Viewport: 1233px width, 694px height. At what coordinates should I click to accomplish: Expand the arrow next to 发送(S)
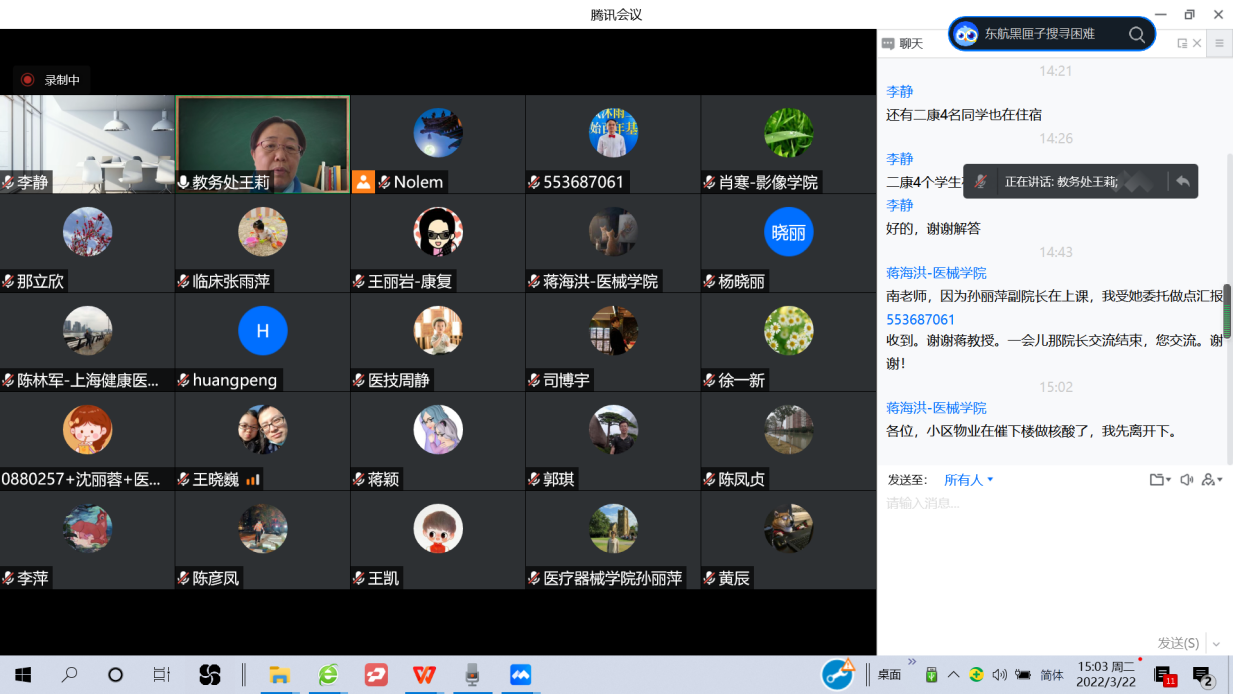(x=1217, y=644)
